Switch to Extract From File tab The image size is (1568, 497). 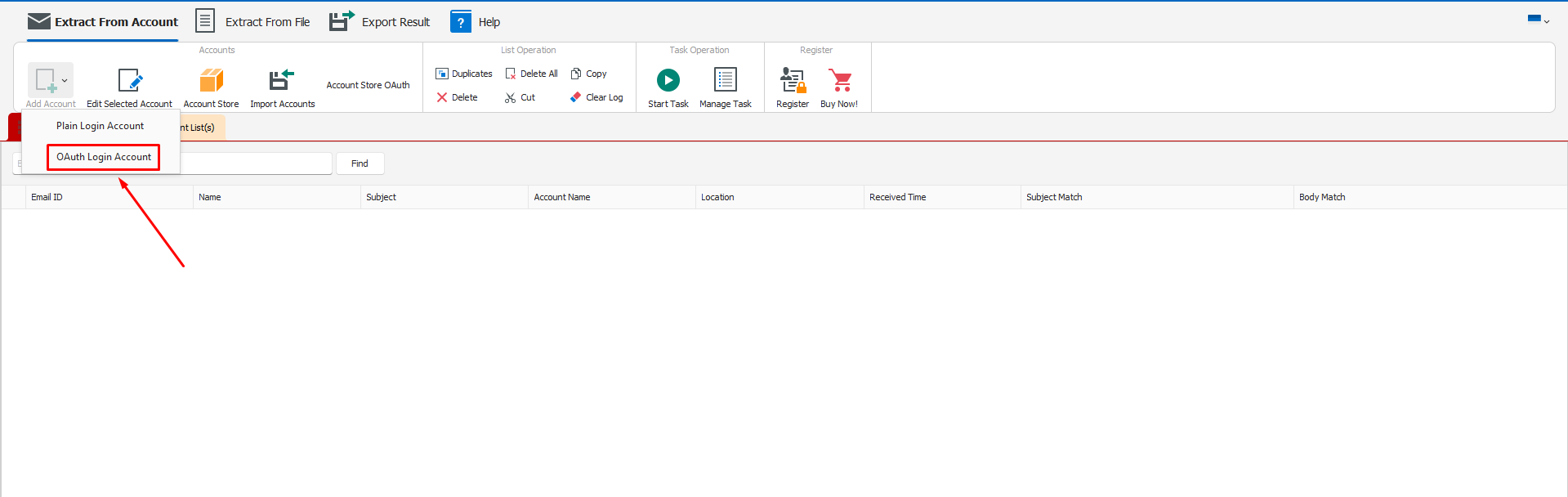[252, 22]
